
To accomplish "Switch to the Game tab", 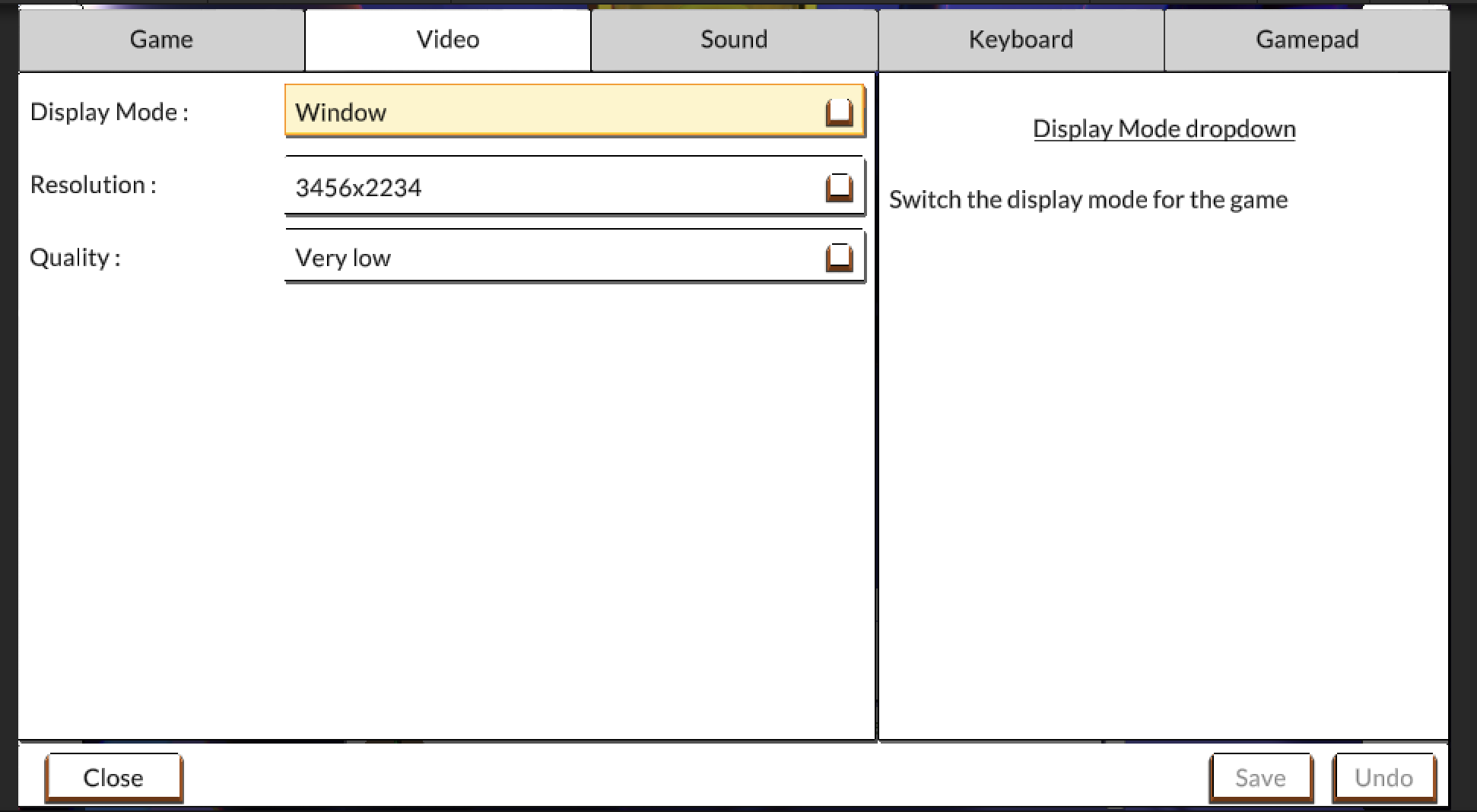I will tap(161, 40).
